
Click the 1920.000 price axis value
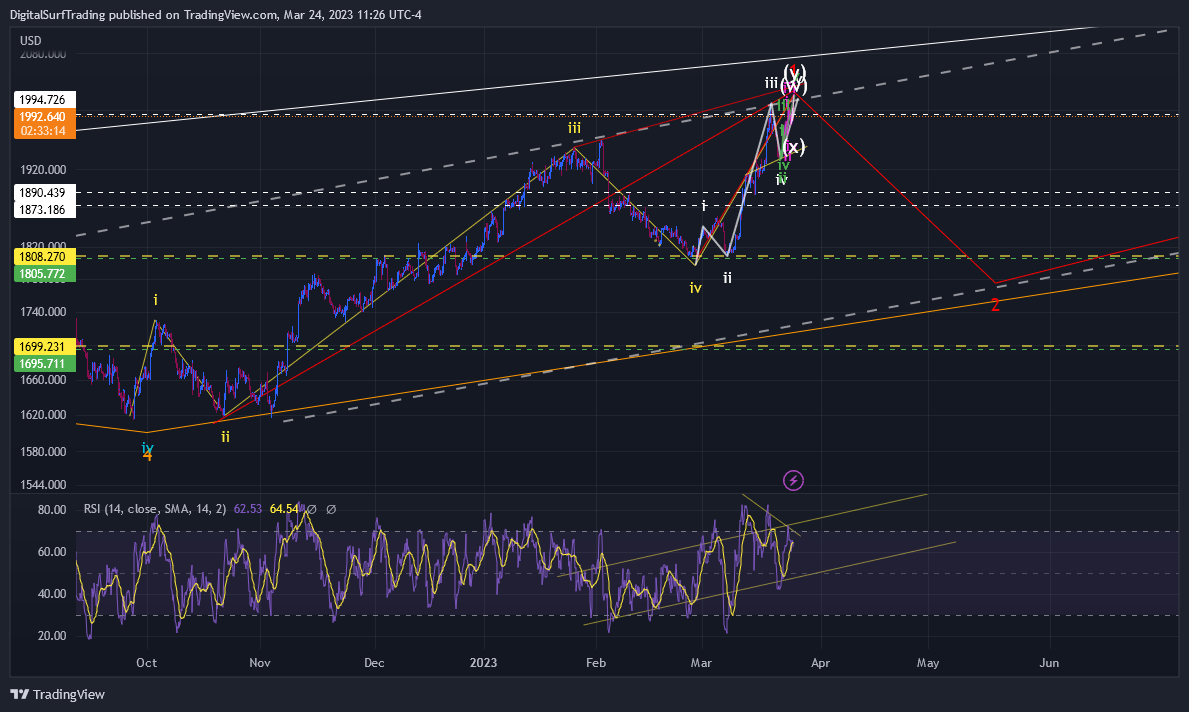point(42,170)
